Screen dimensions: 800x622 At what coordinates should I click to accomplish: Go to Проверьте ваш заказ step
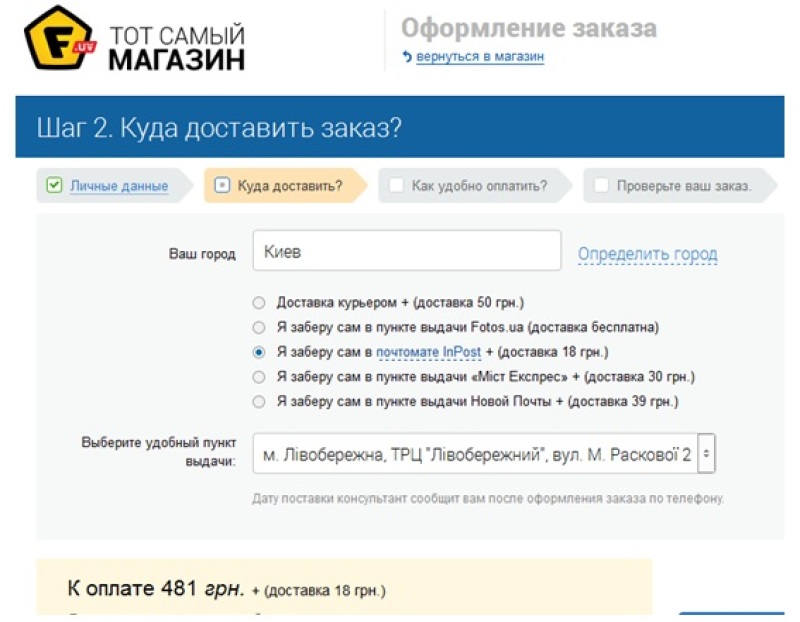tap(683, 186)
